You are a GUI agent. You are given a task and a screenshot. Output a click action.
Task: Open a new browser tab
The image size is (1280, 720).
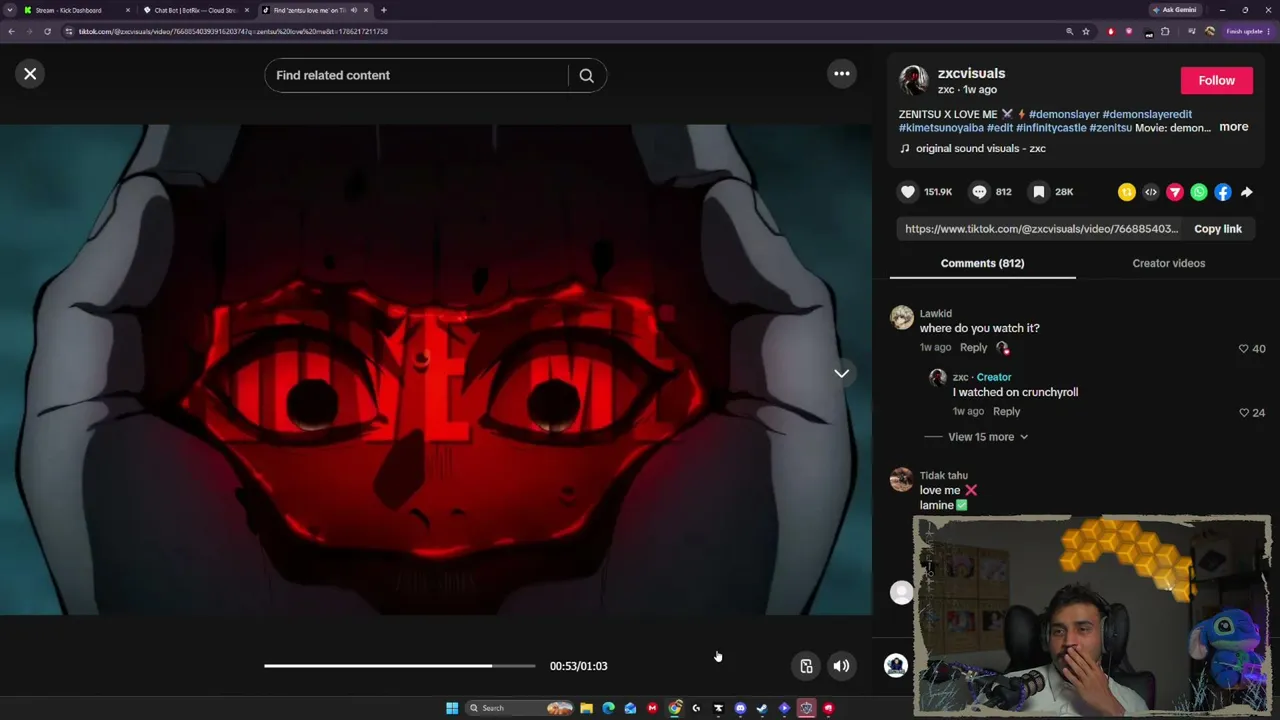[383, 10]
